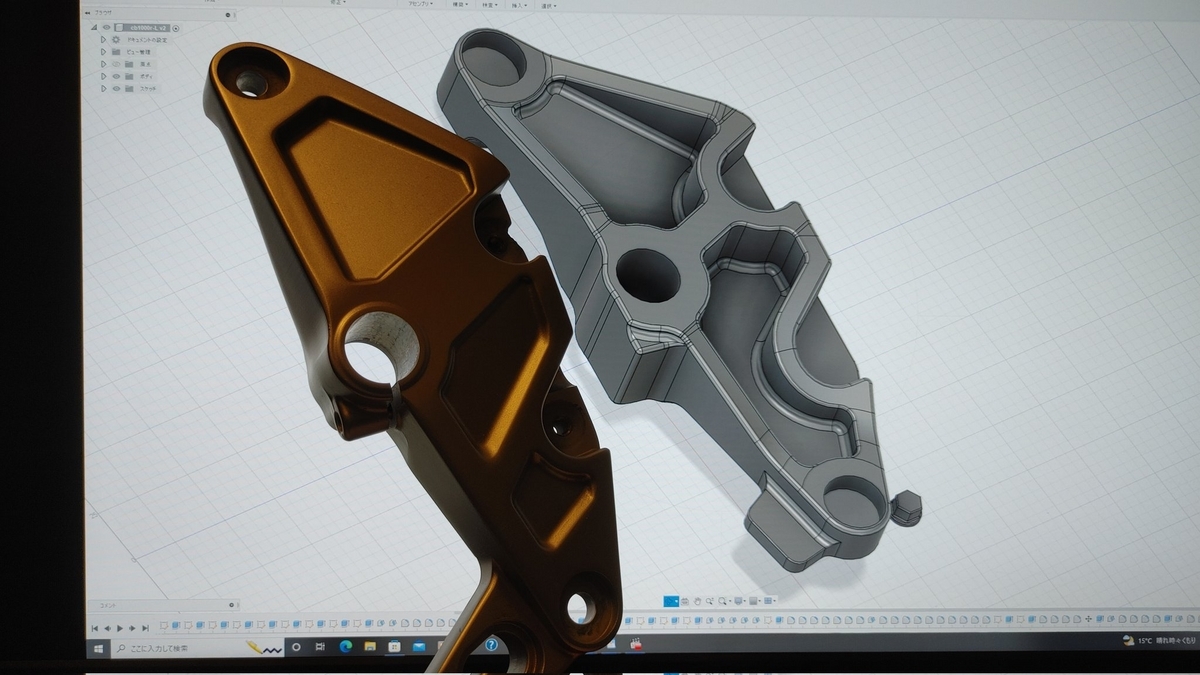Click the ビュー管理 folder icon
This screenshot has height=675, width=1200.
tap(116, 52)
